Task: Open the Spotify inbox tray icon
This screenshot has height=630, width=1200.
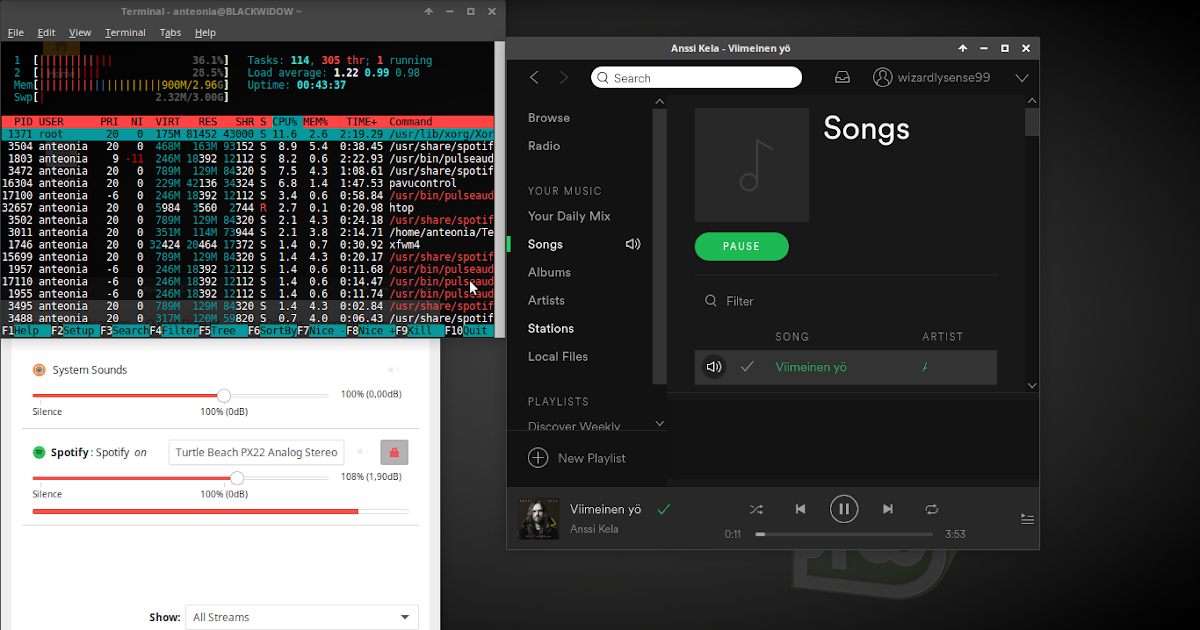Action: click(x=843, y=77)
